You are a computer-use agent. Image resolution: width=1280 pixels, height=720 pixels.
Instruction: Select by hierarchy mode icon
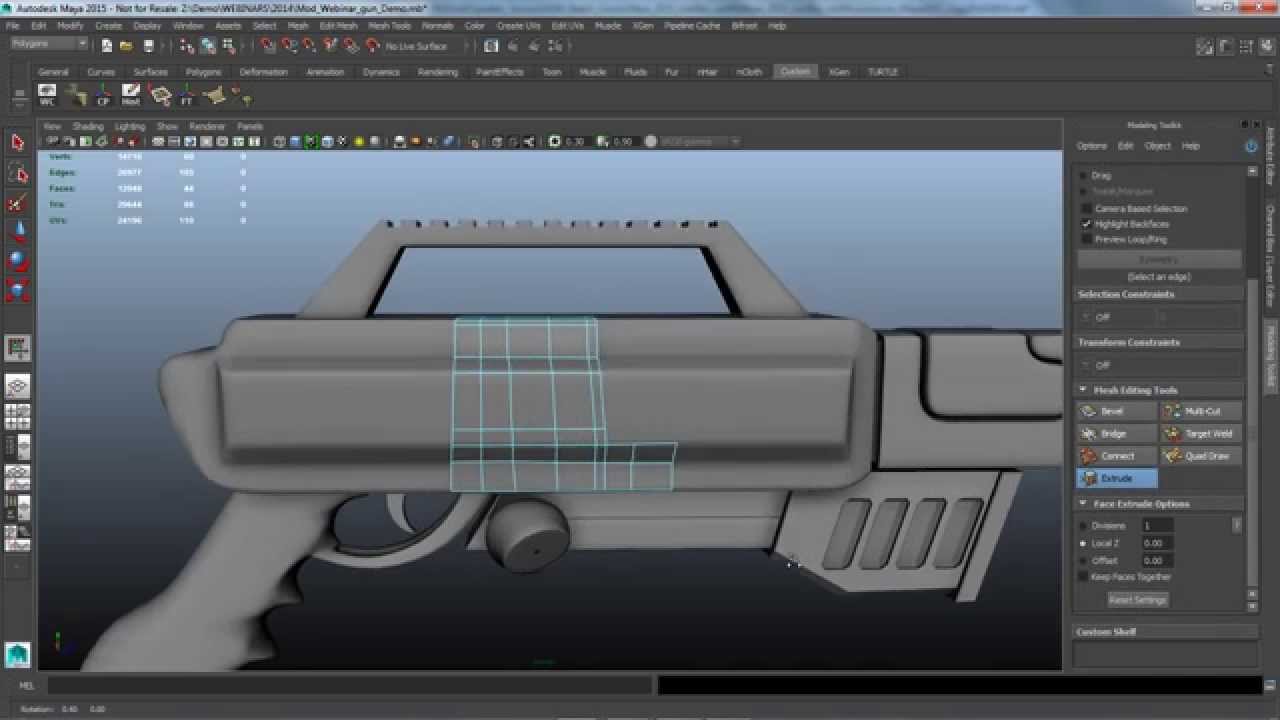click(x=187, y=46)
